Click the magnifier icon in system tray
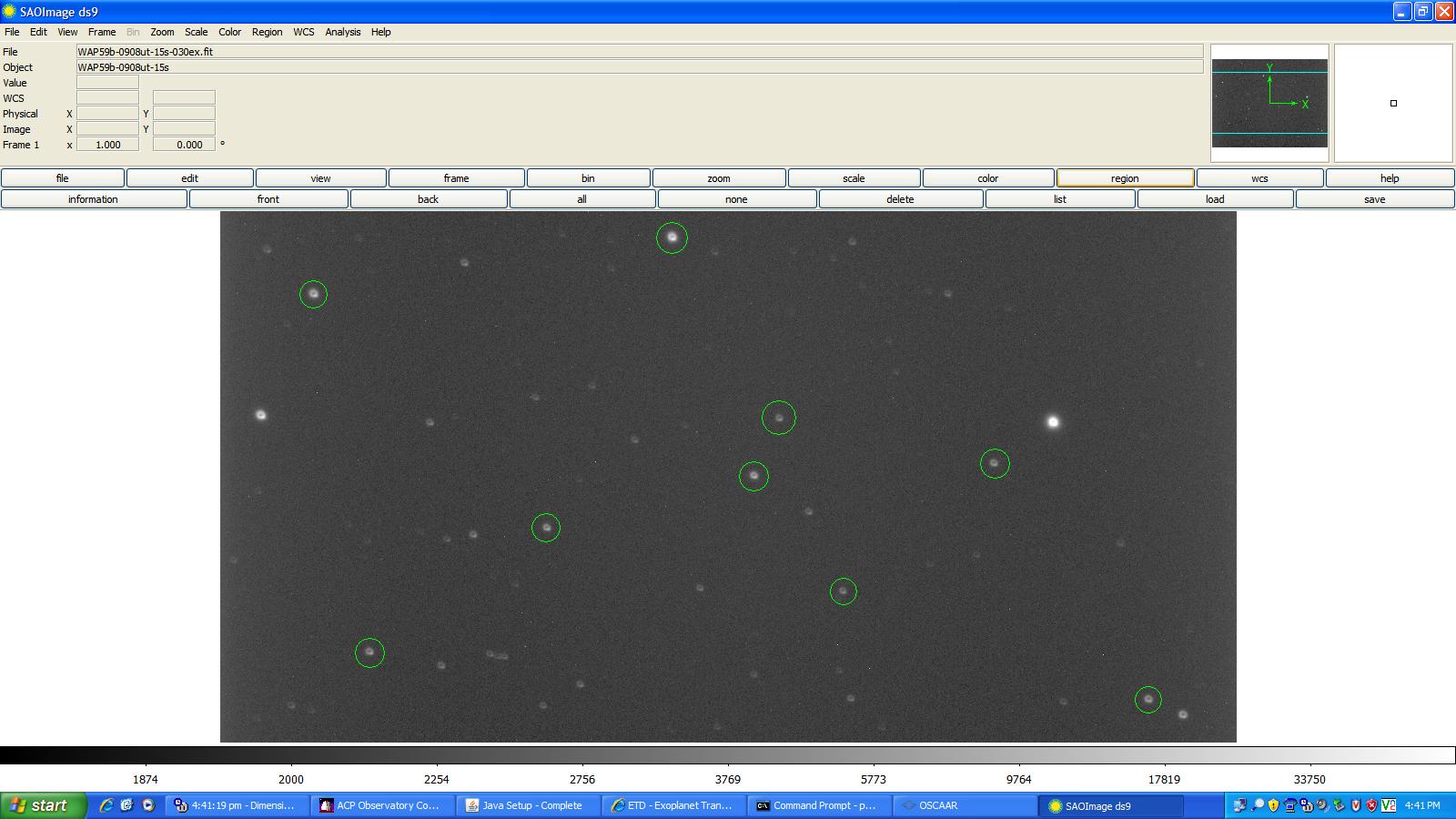Image resolution: width=1456 pixels, height=819 pixels. (x=1257, y=805)
